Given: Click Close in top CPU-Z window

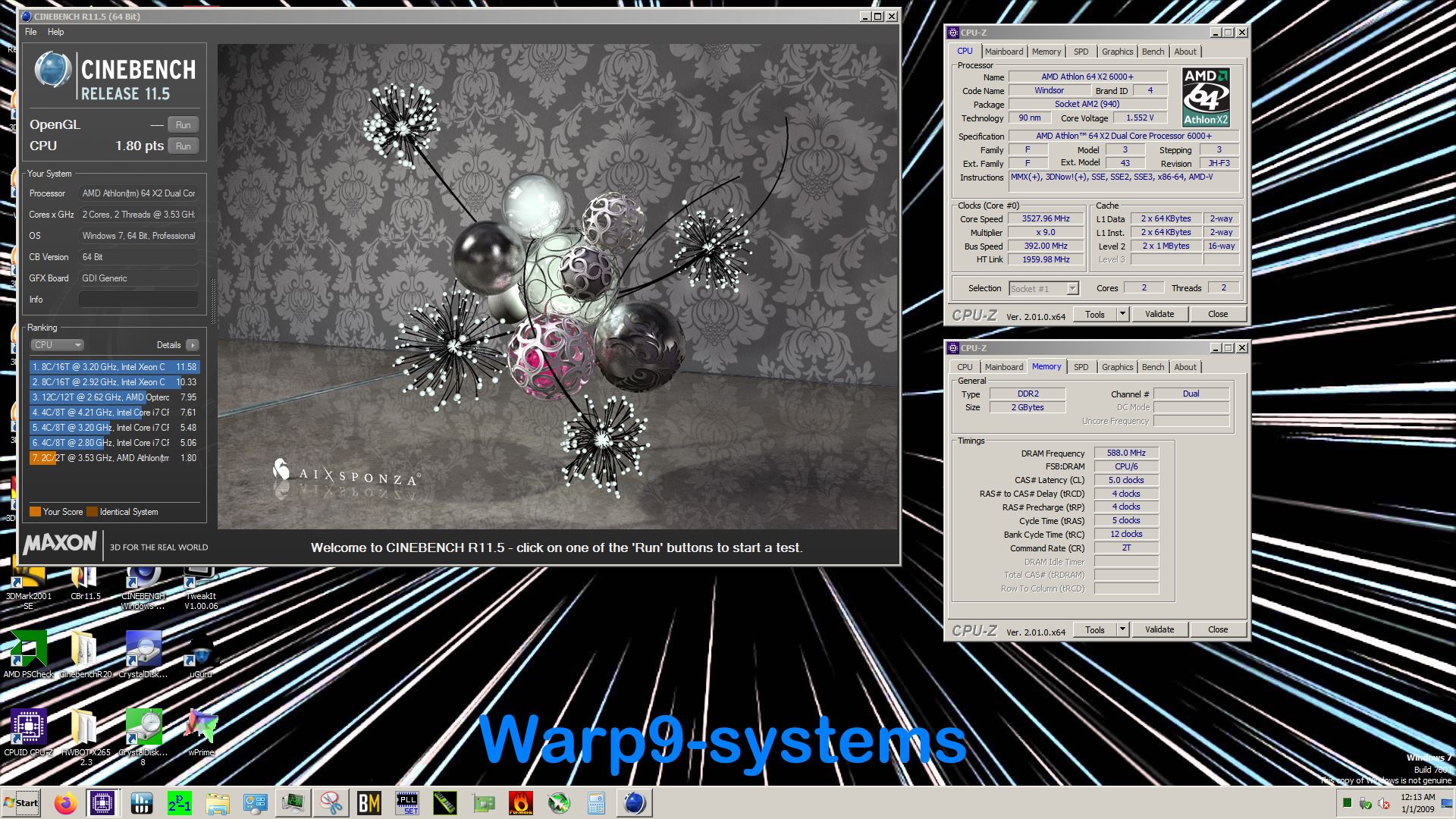Looking at the screenshot, I should (x=1218, y=314).
